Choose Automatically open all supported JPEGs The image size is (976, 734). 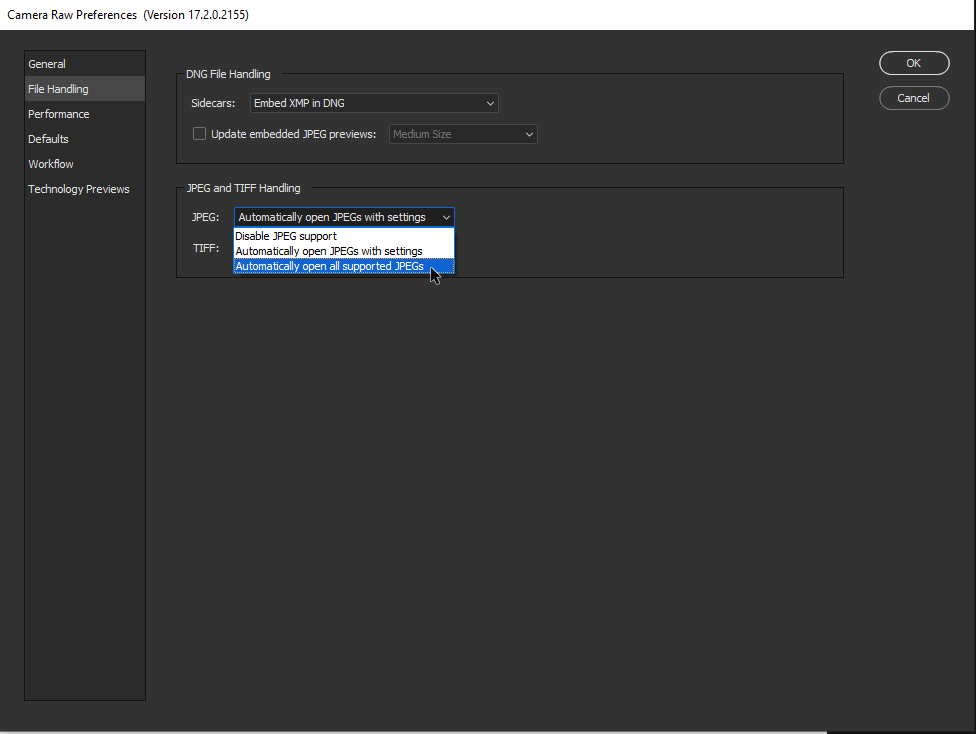[344, 266]
